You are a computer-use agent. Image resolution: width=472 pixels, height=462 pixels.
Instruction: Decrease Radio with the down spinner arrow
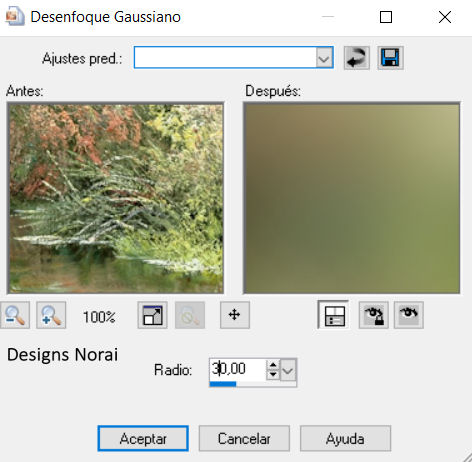coord(273,375)
